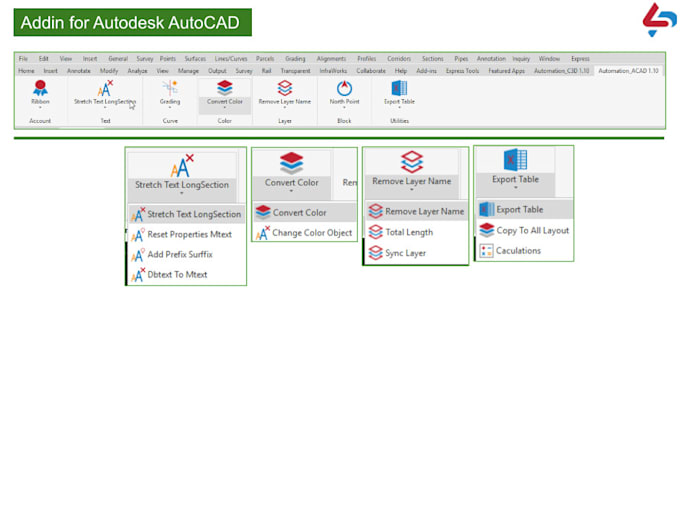This screenshot has width=680, height=509.
Task: Switch to the Add-ins ribbon tab
Action: point(426,71)
